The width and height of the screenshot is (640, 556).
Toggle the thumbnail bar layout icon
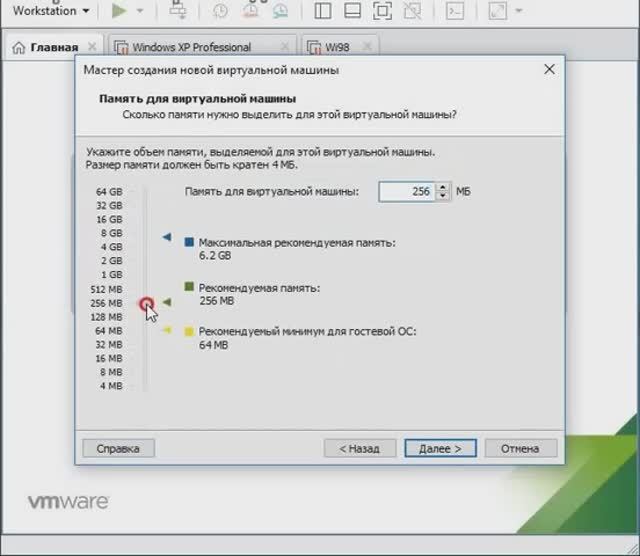tap(352, 11)
